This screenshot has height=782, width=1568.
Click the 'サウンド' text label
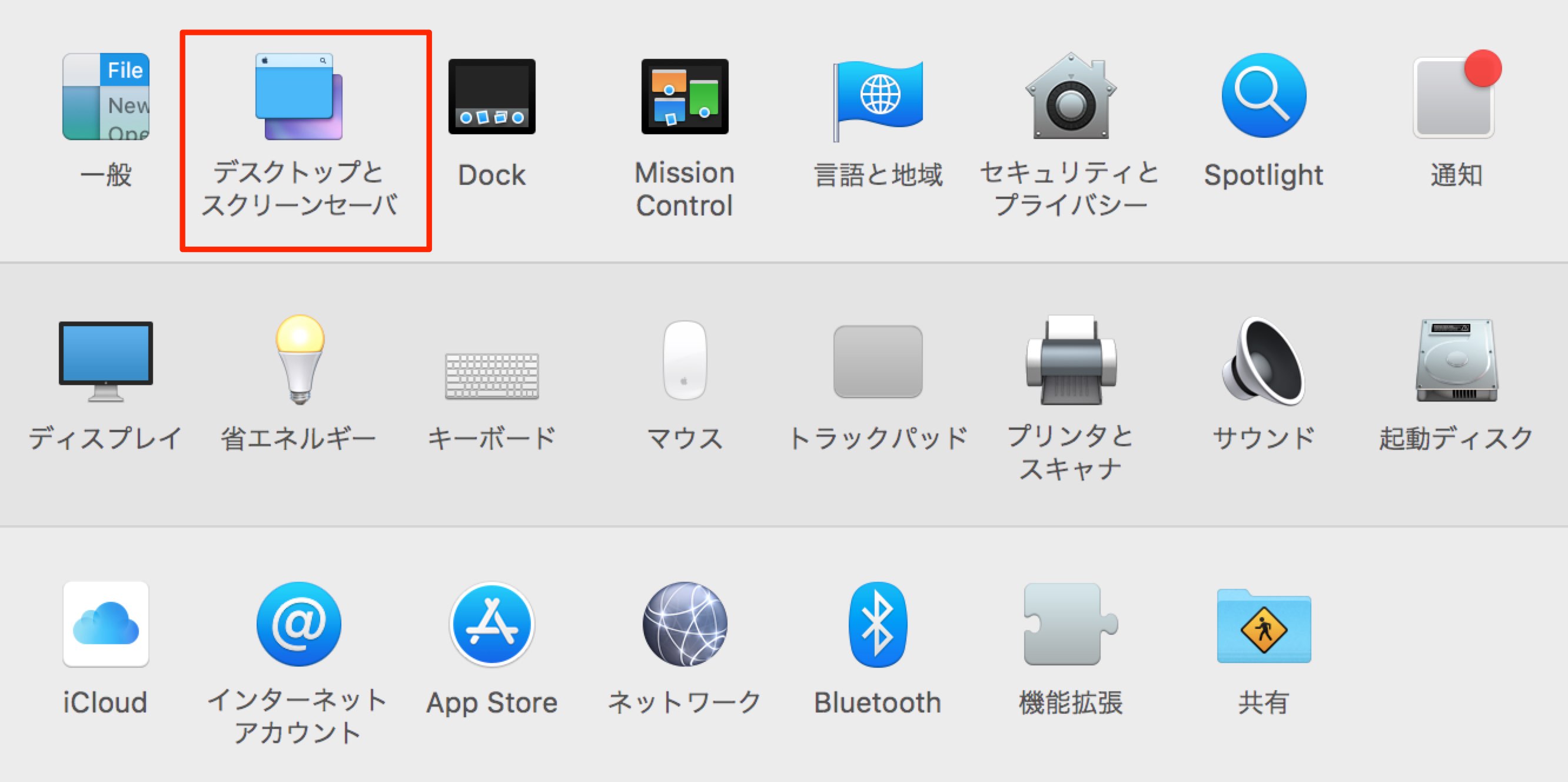click(x=1264, y=438)
